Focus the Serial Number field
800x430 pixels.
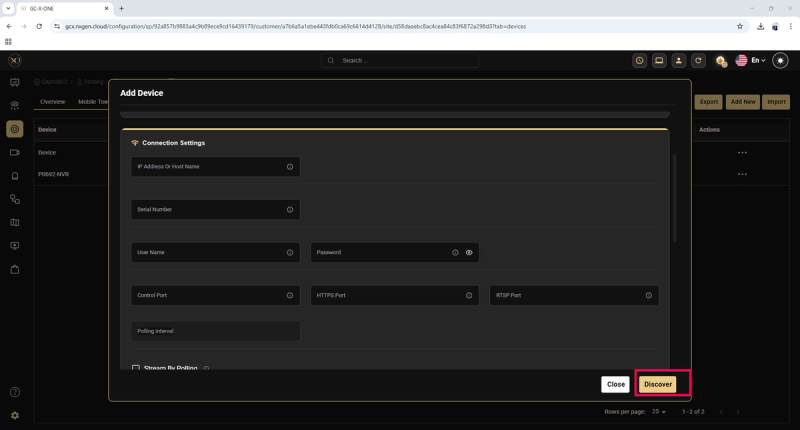click(215, 210)
